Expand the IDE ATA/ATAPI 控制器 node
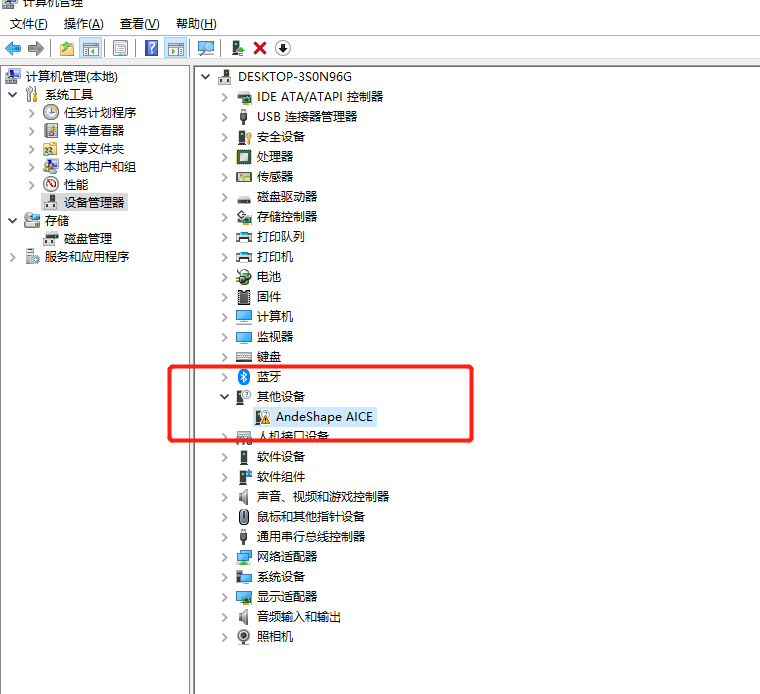 click(224, 97)
